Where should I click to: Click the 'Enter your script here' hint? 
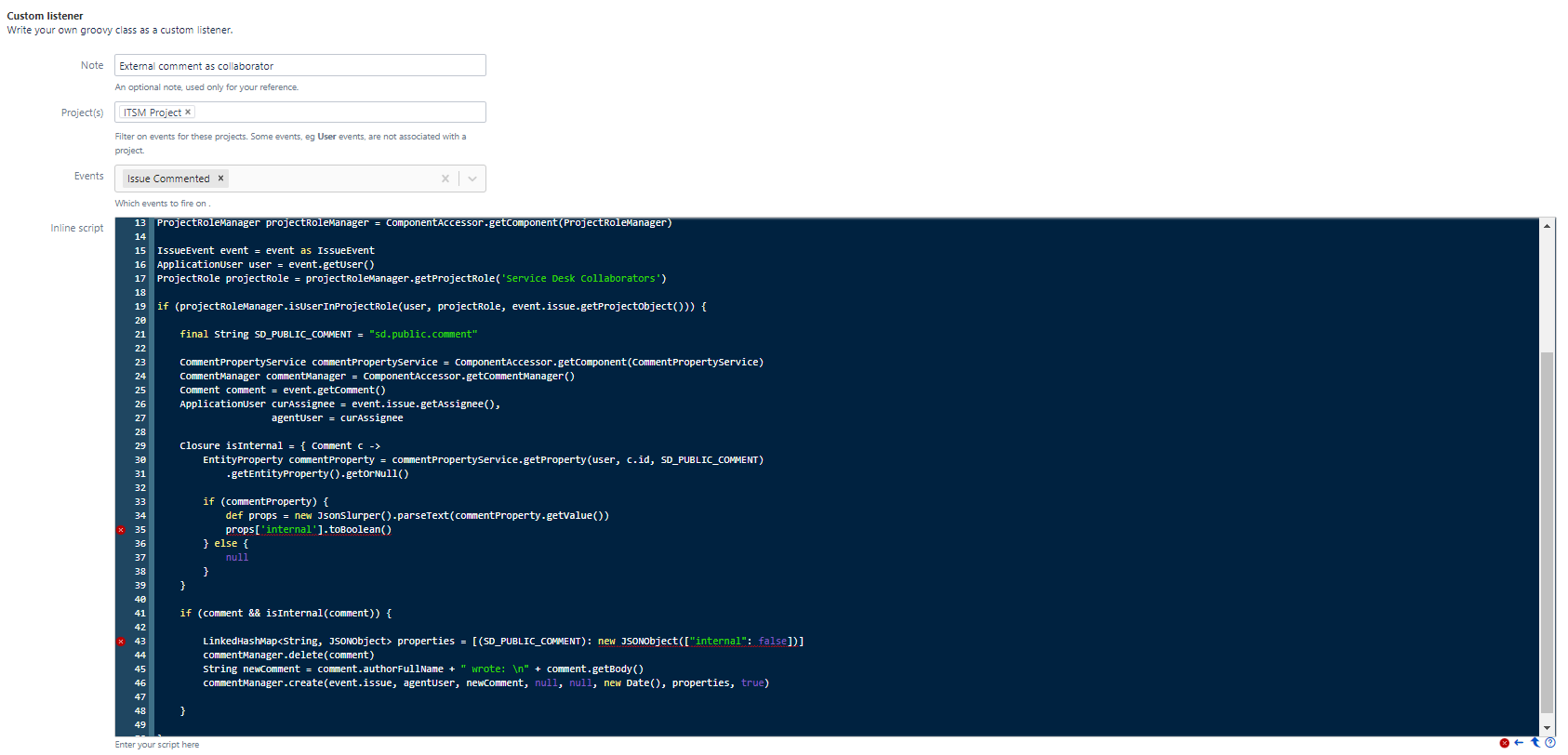[x=157, y=745]
